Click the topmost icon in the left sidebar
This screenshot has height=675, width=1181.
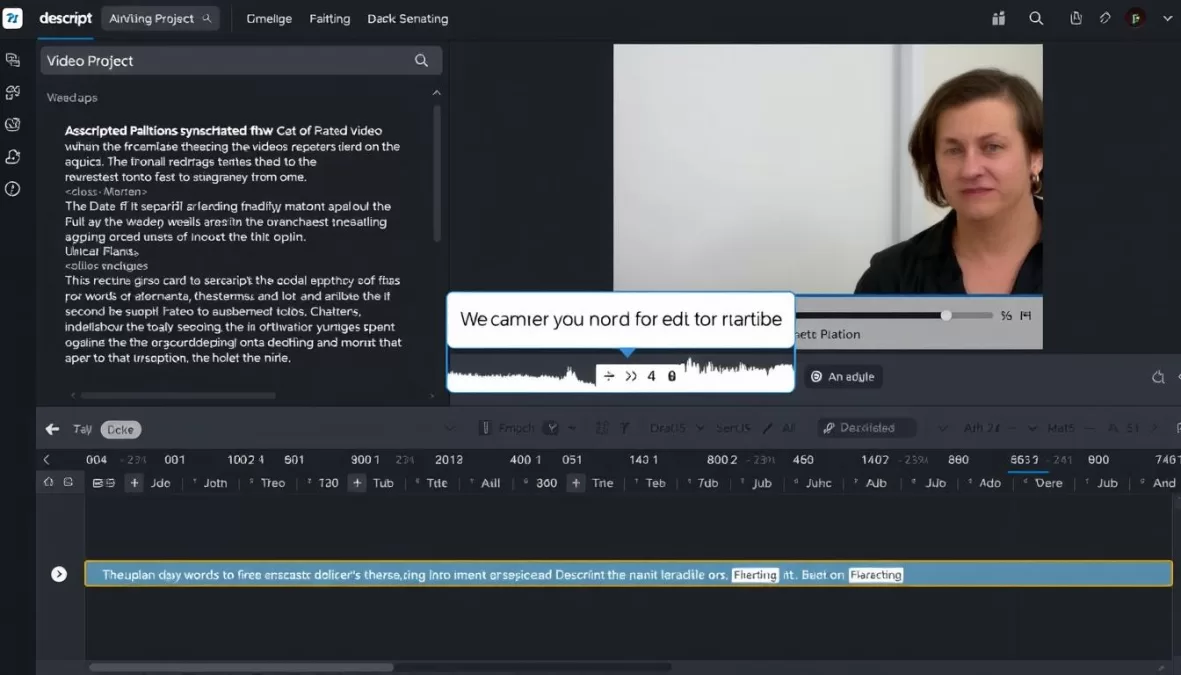point(13,60)
